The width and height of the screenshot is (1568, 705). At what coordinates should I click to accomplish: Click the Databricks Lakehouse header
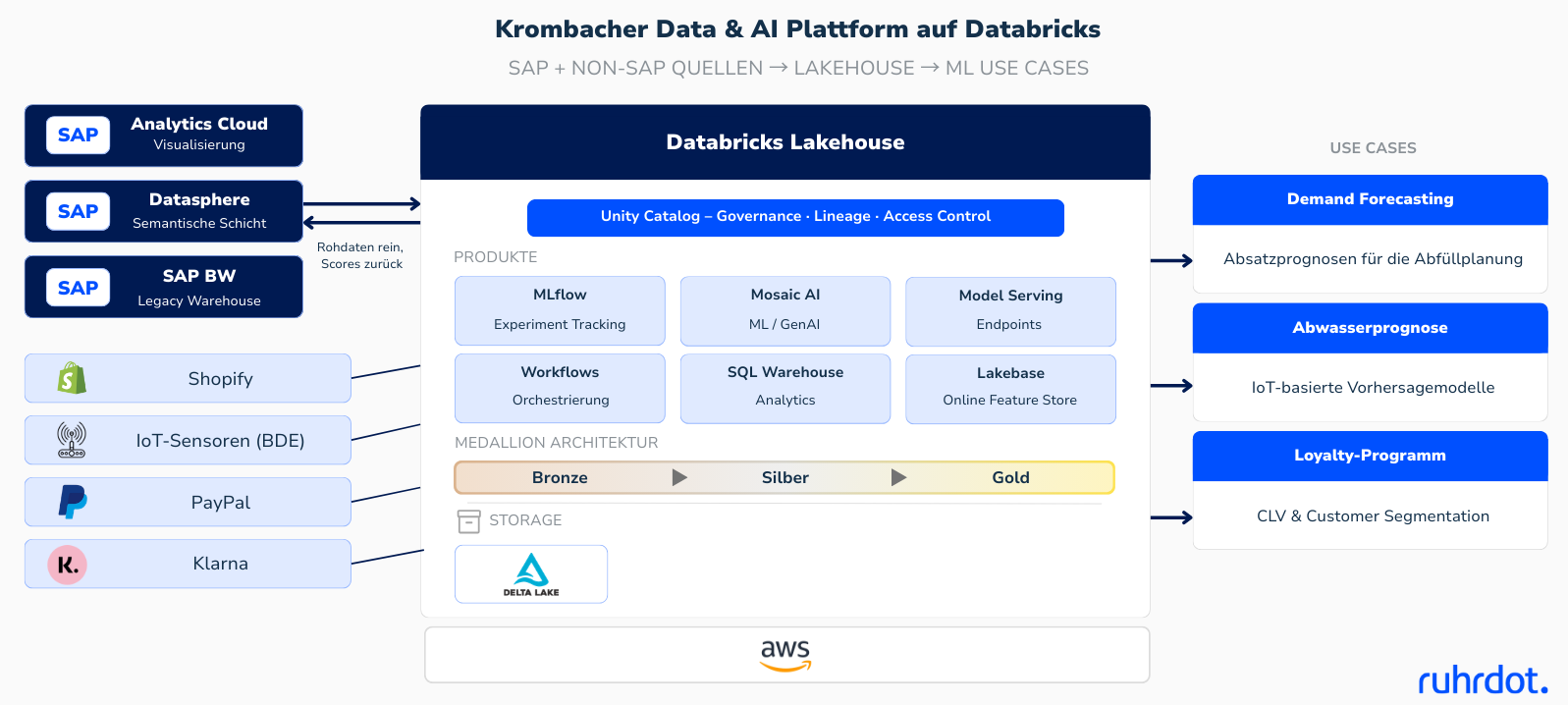point(785,142)
